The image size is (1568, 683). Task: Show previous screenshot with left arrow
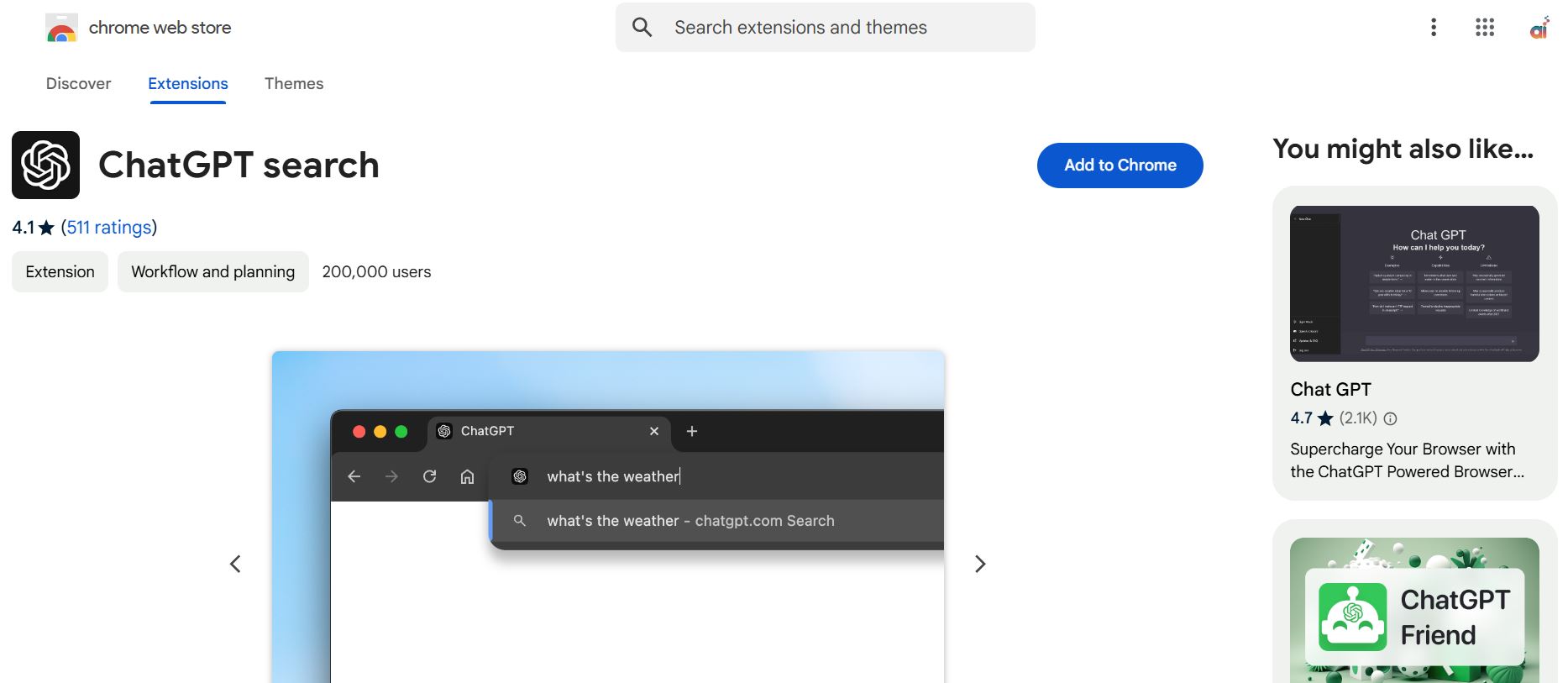(235, 564)
